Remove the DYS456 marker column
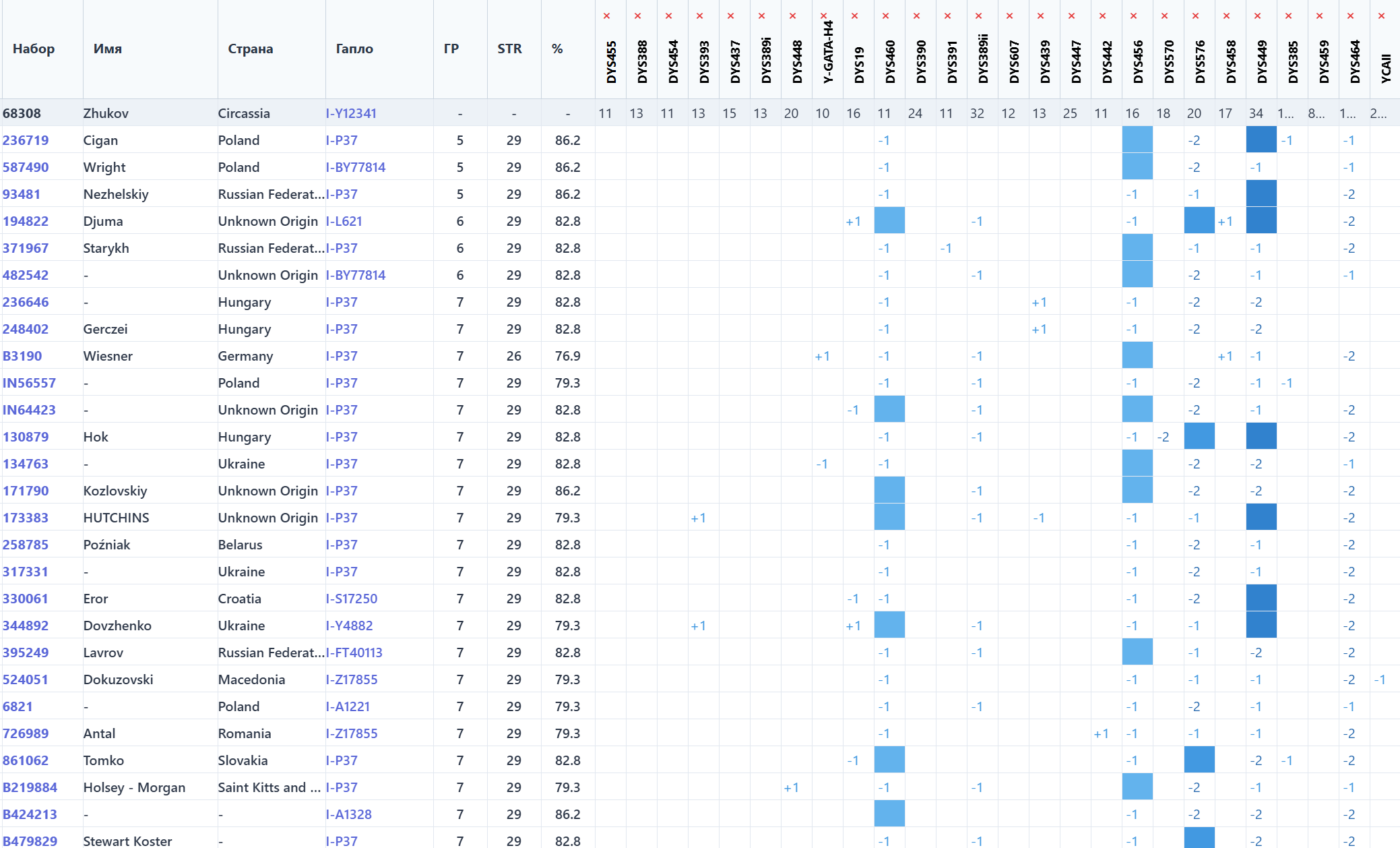Screen dimensions: 1400x848 [x=1133, y=16]
